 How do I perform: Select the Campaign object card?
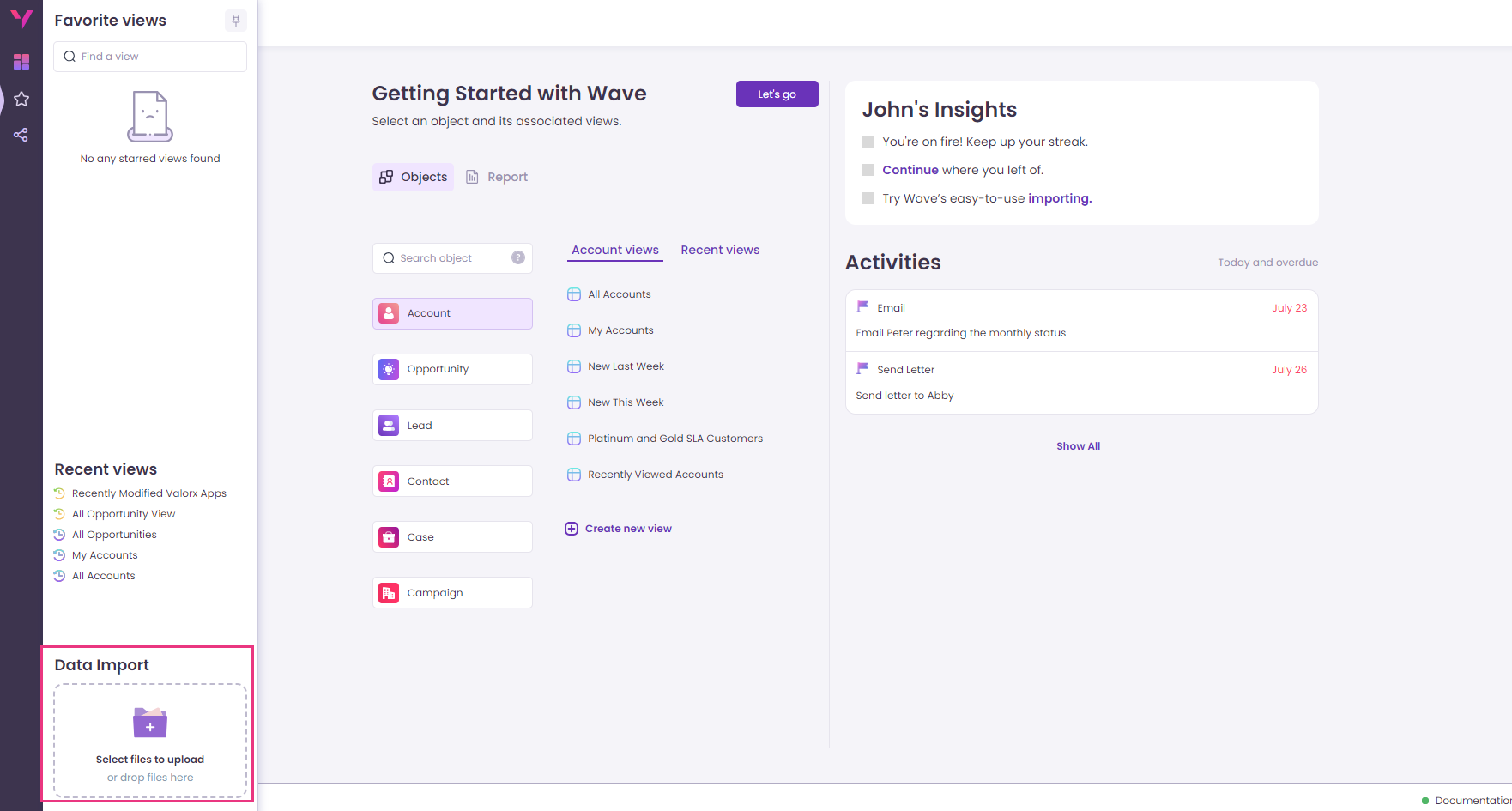tap(452, 592)
